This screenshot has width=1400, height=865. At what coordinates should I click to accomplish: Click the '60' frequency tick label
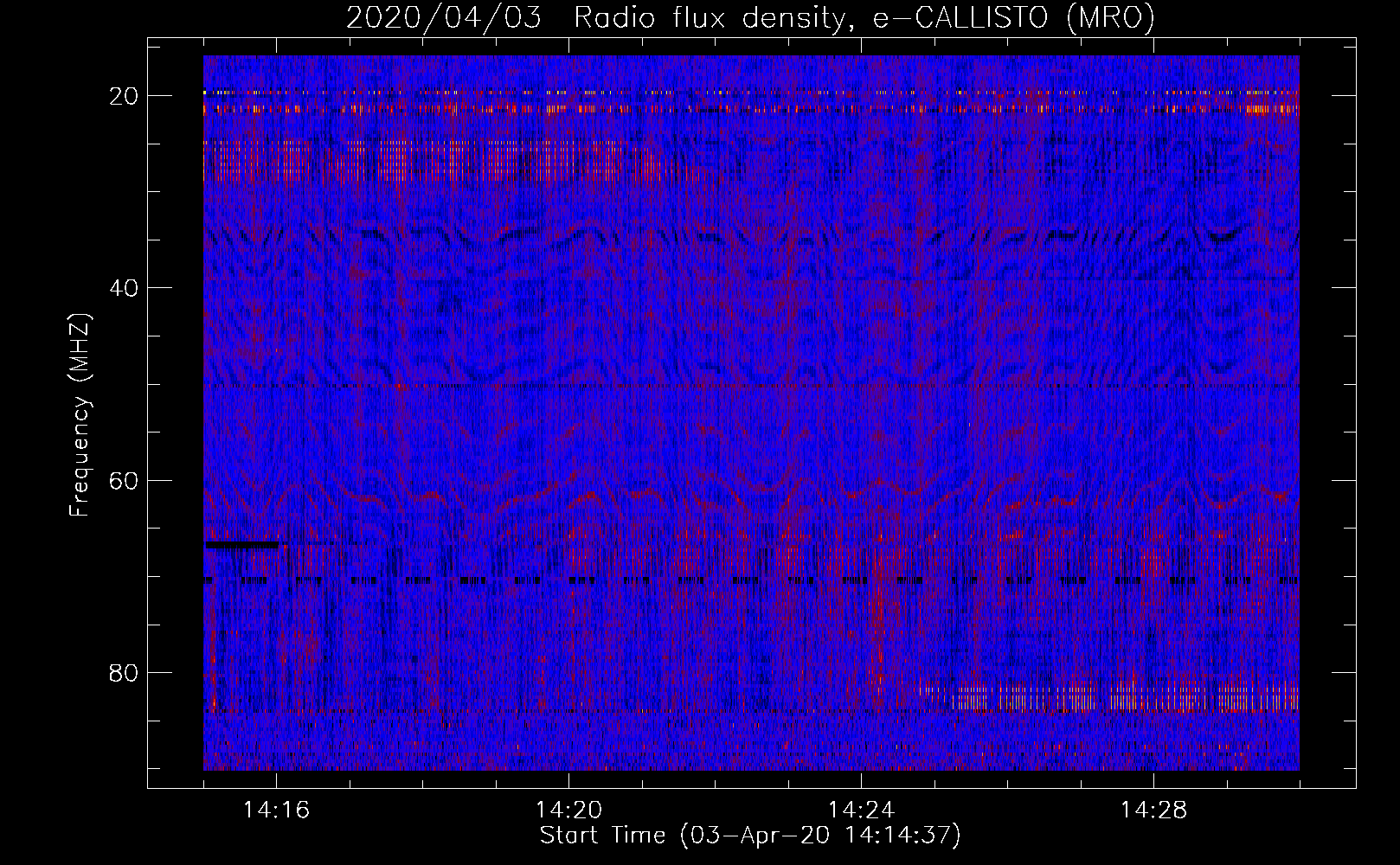[124, 480]
